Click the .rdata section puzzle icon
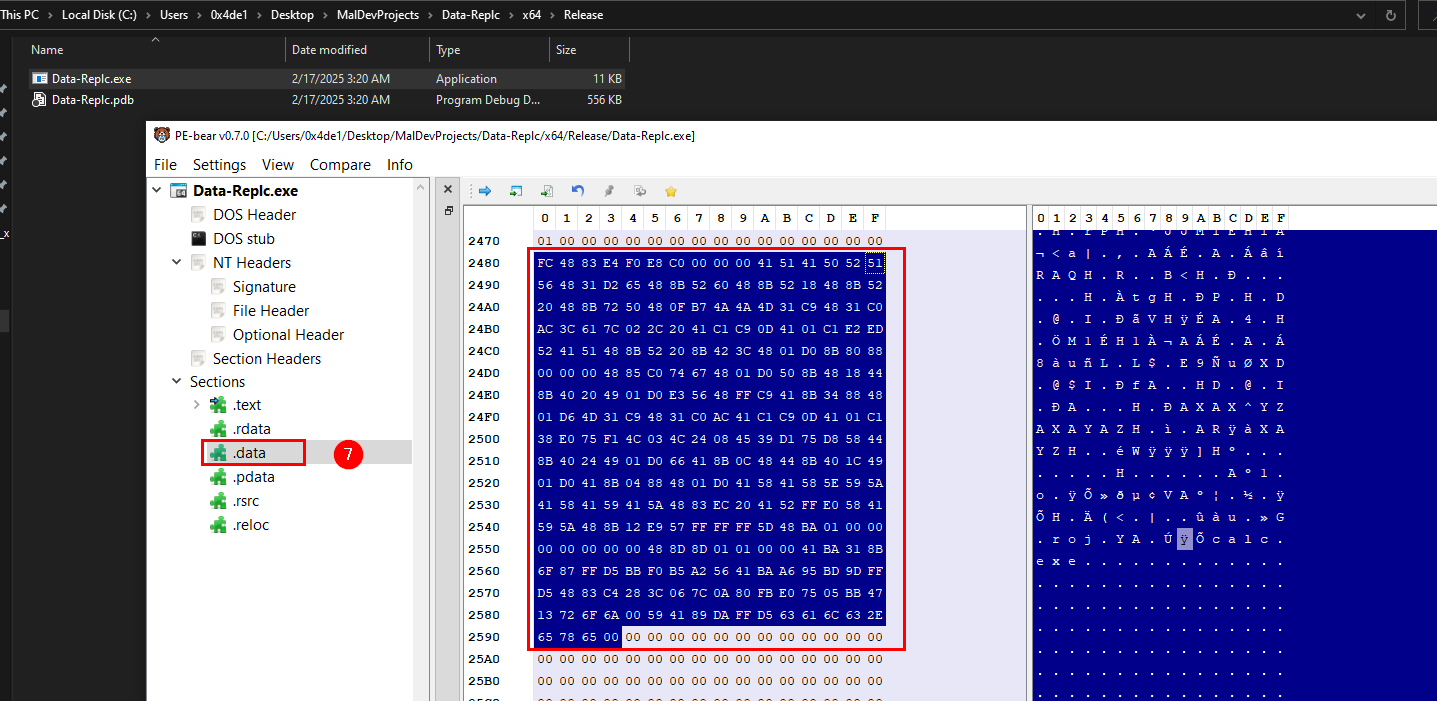The width and height of the screenshot is (1437, 701). pos(218,429)
